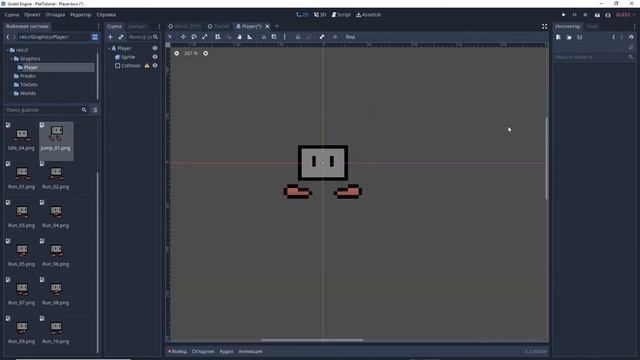Open the Аудио bottom panel
Screen dimensions: 640x360
[226, 351]
